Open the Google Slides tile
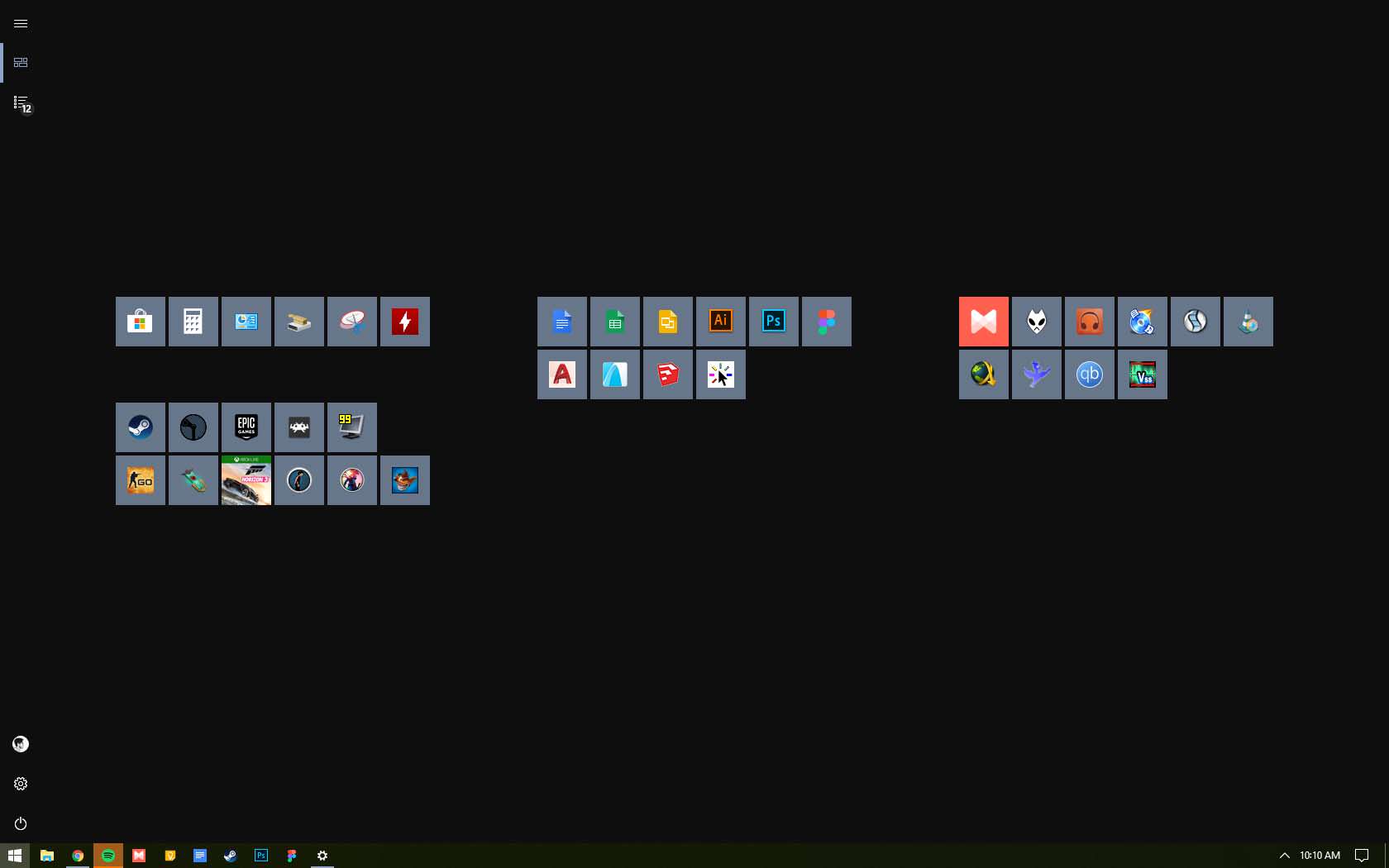The image size is (1389, 868). (668, 322)
